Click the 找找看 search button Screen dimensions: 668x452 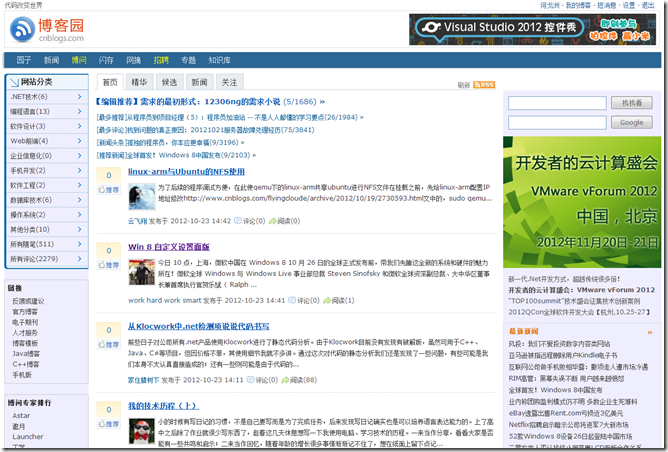(x=632, y=103)
